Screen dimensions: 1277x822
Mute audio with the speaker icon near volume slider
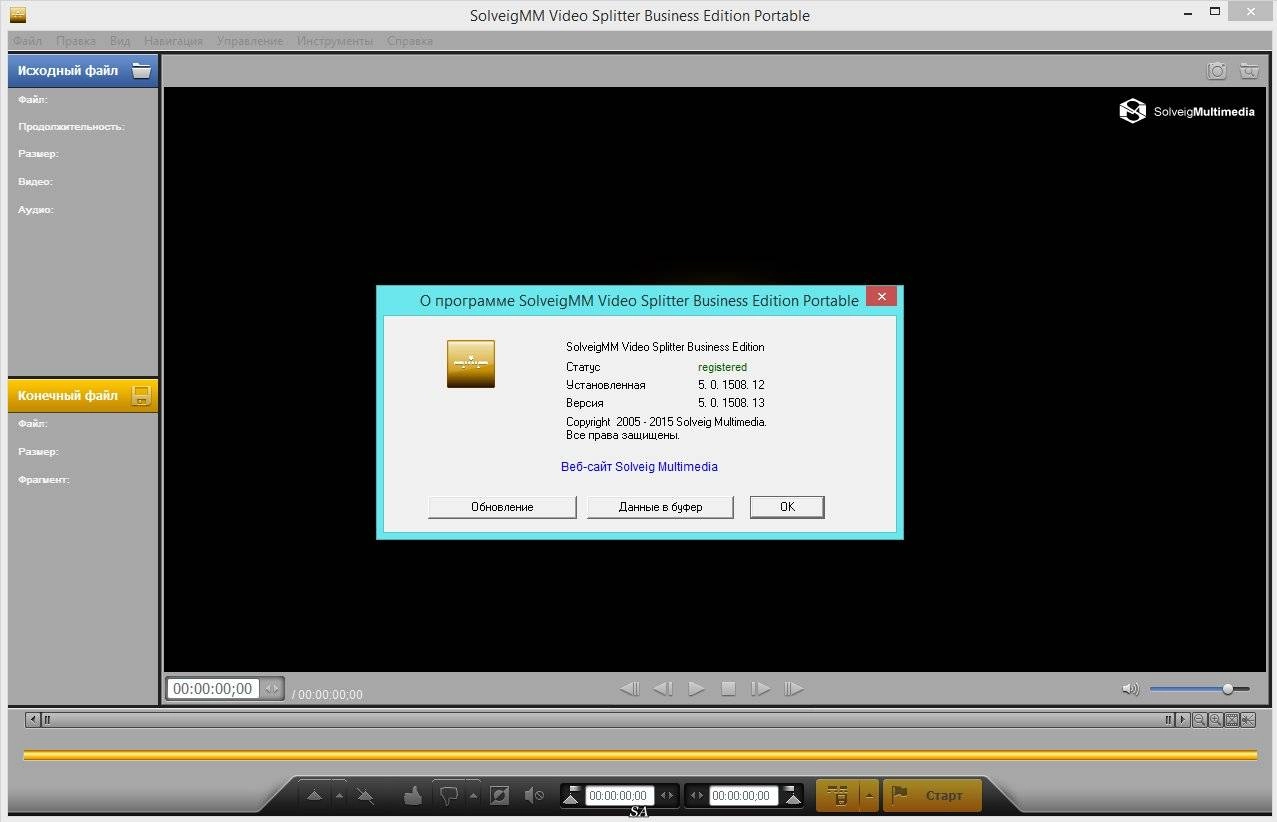[1131, 689]
